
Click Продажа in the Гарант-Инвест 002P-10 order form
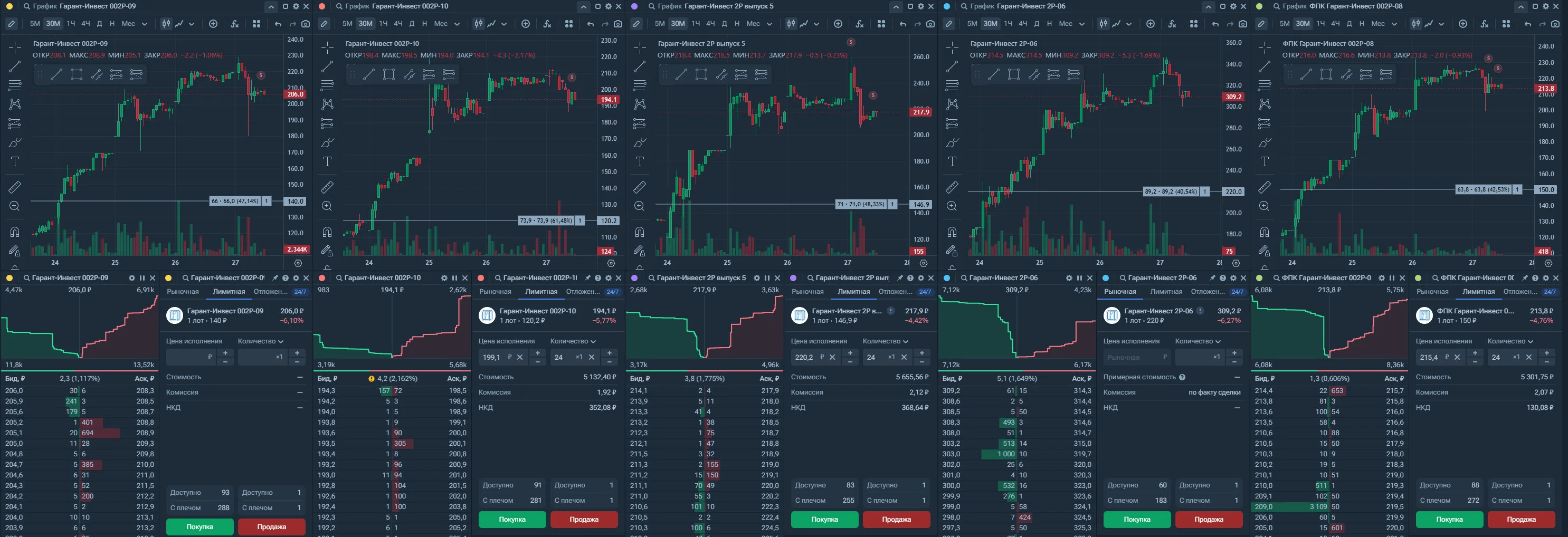click(x=584, y=520)
